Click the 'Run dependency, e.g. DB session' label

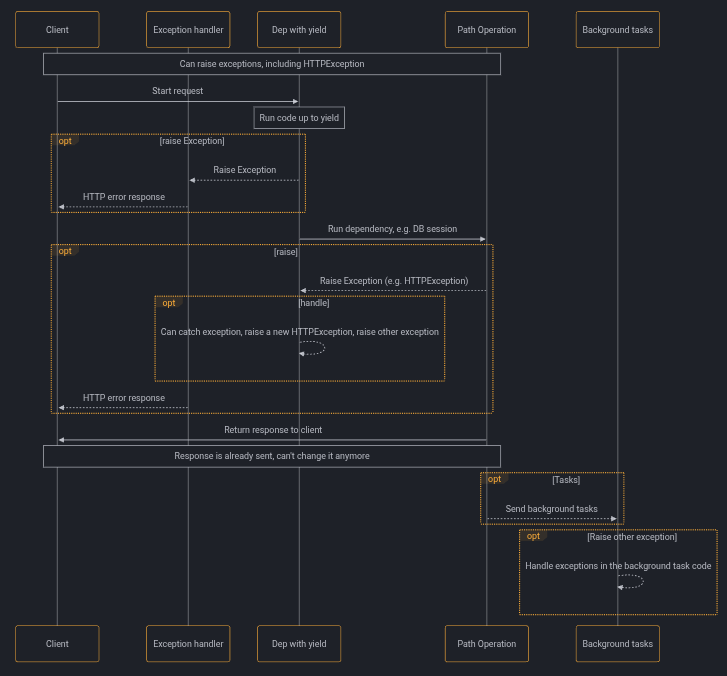392,229
